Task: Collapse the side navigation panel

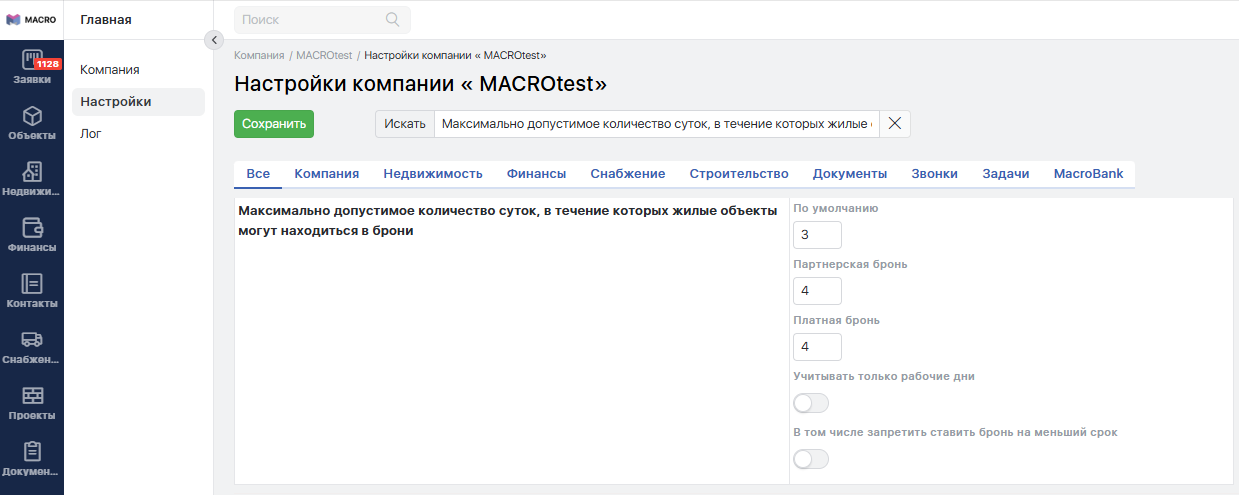Action: click(213, 40)
